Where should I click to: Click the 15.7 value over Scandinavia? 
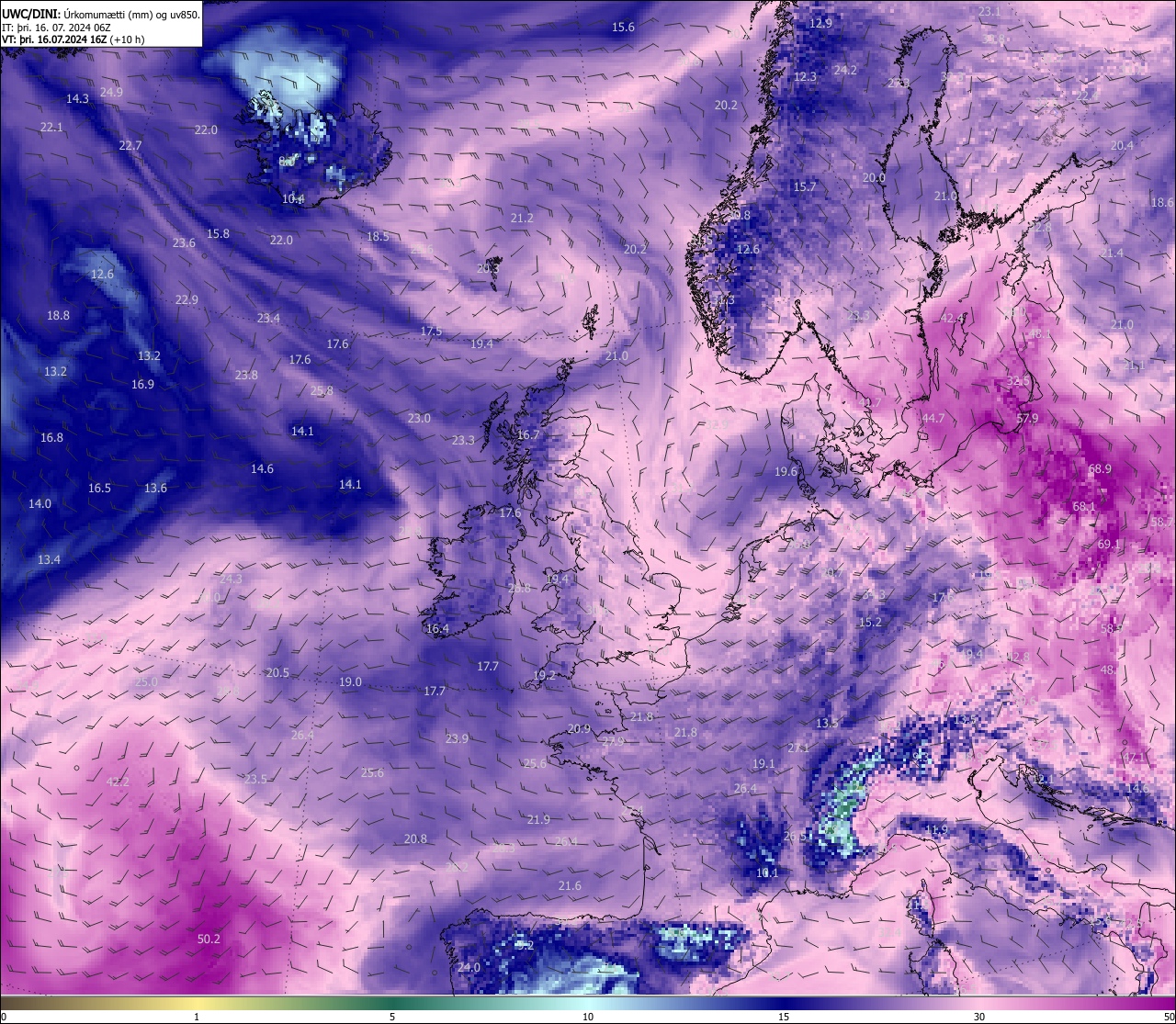805,187
